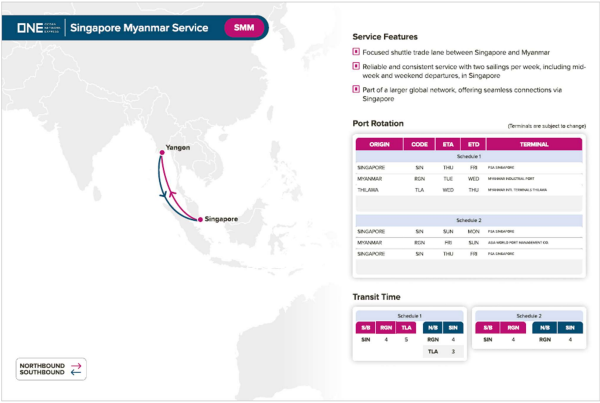Click the teal N/B cell in Schedule 1 transit
The width and height of the screenshot is (600, 403).
(433, 326)
